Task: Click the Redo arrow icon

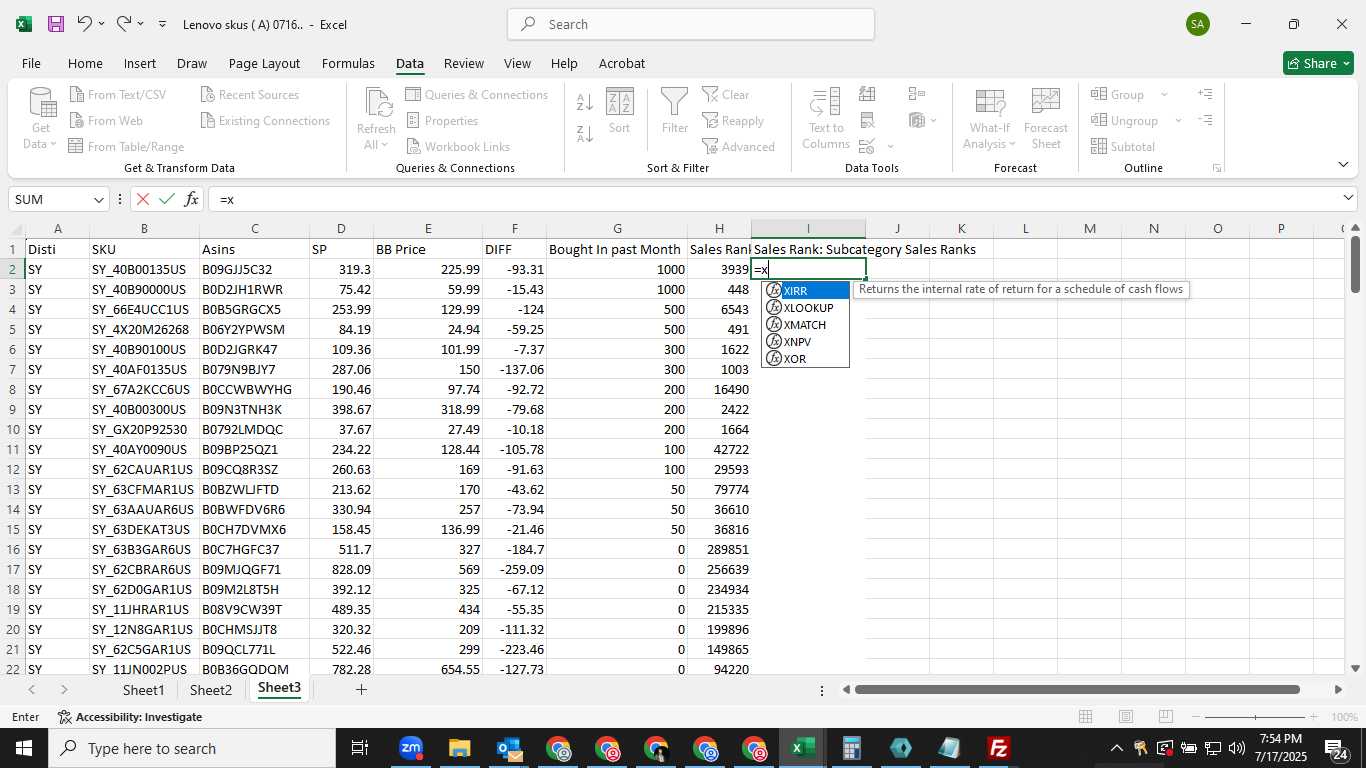Action: [x=124, y=24]
